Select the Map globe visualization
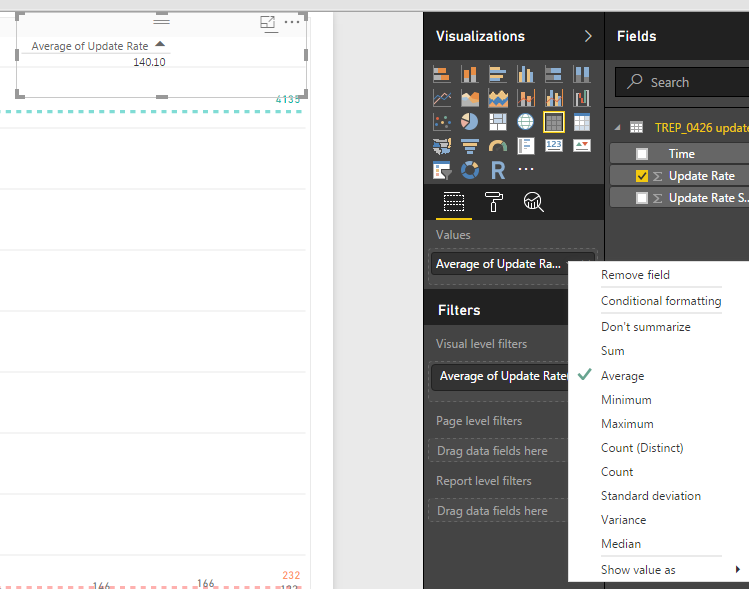This screenshot has width=749, height=589. 525,122
